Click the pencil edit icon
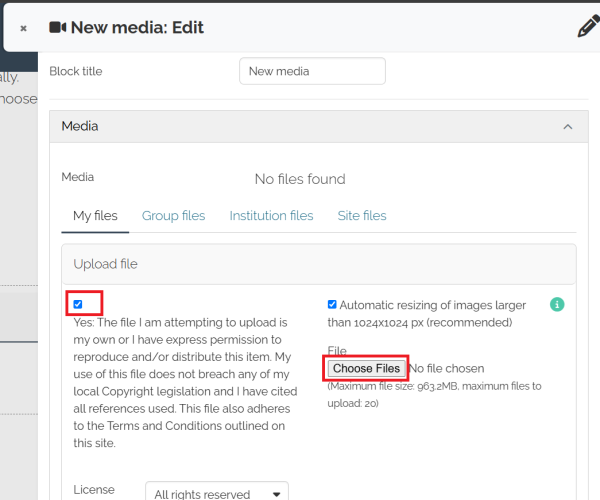Screen dimensions: 600x500 [x=589, y=26]
